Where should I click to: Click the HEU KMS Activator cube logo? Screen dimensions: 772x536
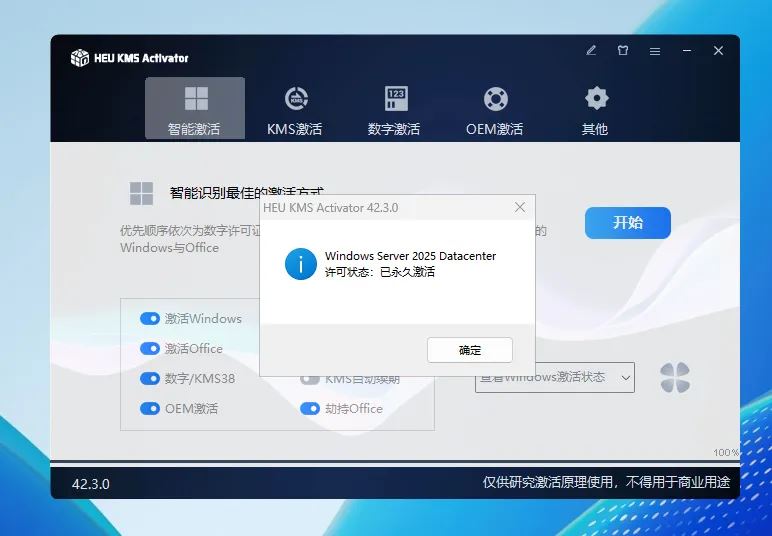(x=80, y=58)
